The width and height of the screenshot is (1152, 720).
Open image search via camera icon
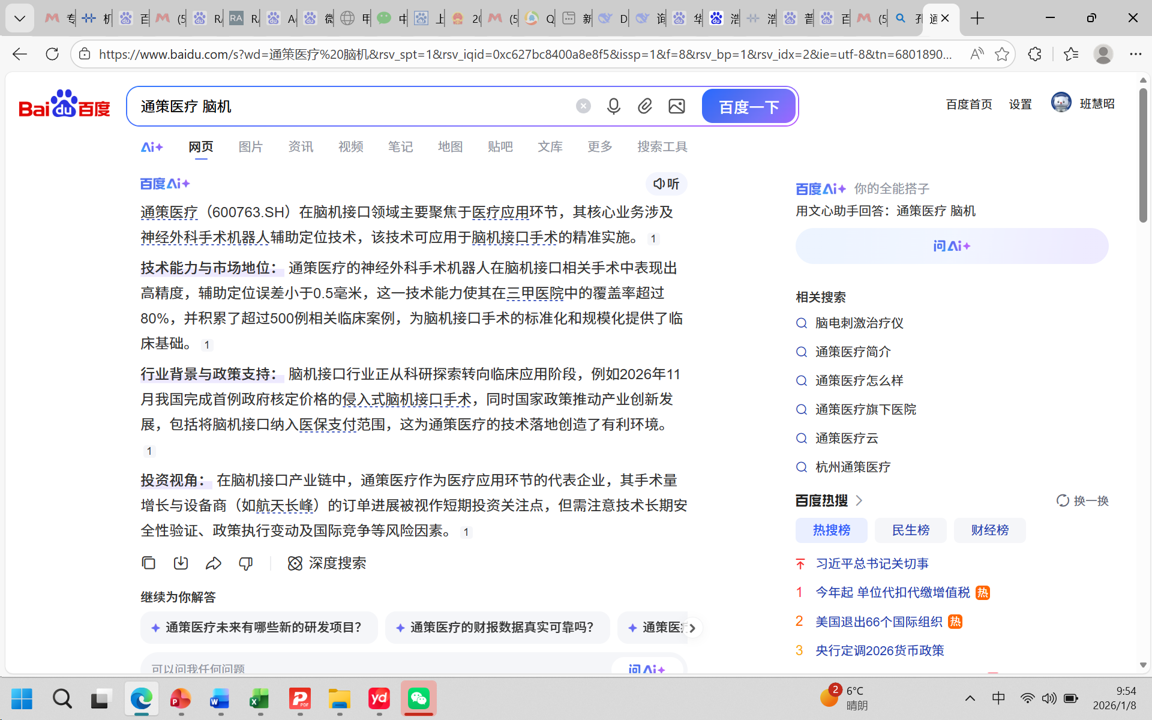677,106
